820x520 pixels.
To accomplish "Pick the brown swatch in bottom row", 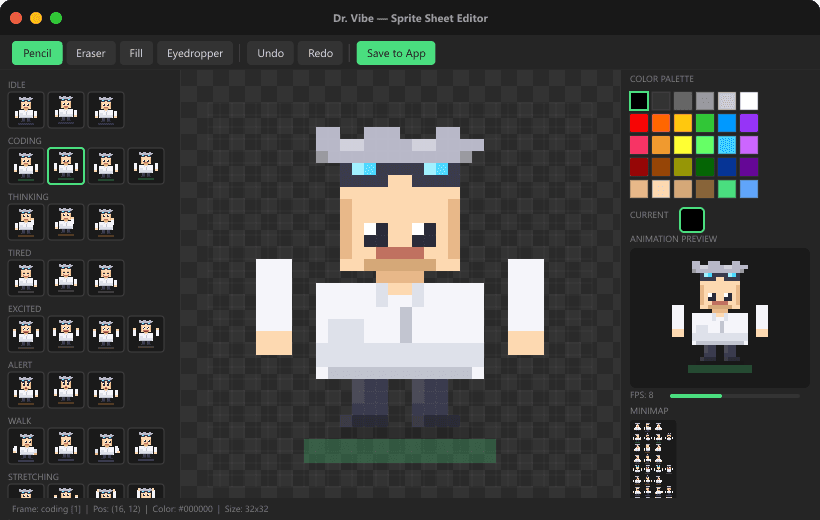I will pos(705,189).
